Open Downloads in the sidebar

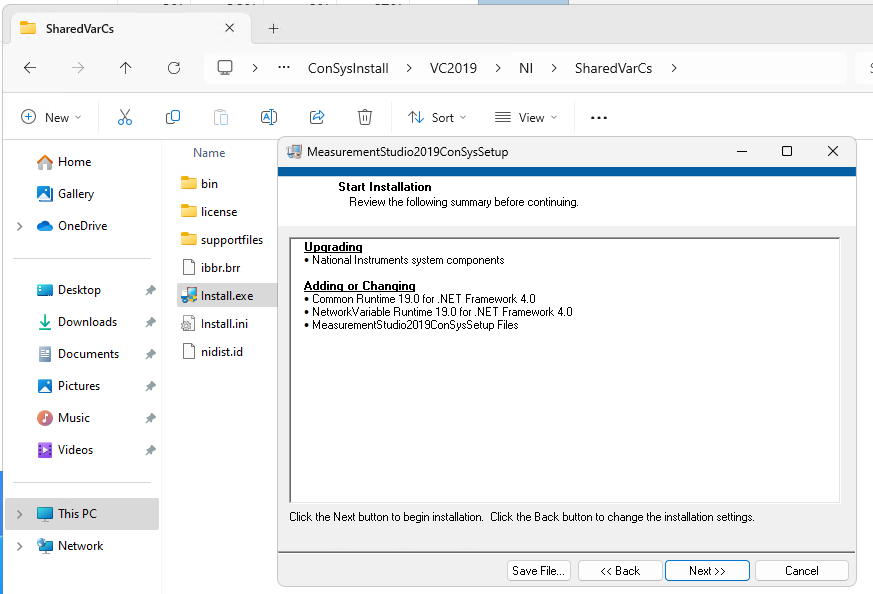(87, 322)
